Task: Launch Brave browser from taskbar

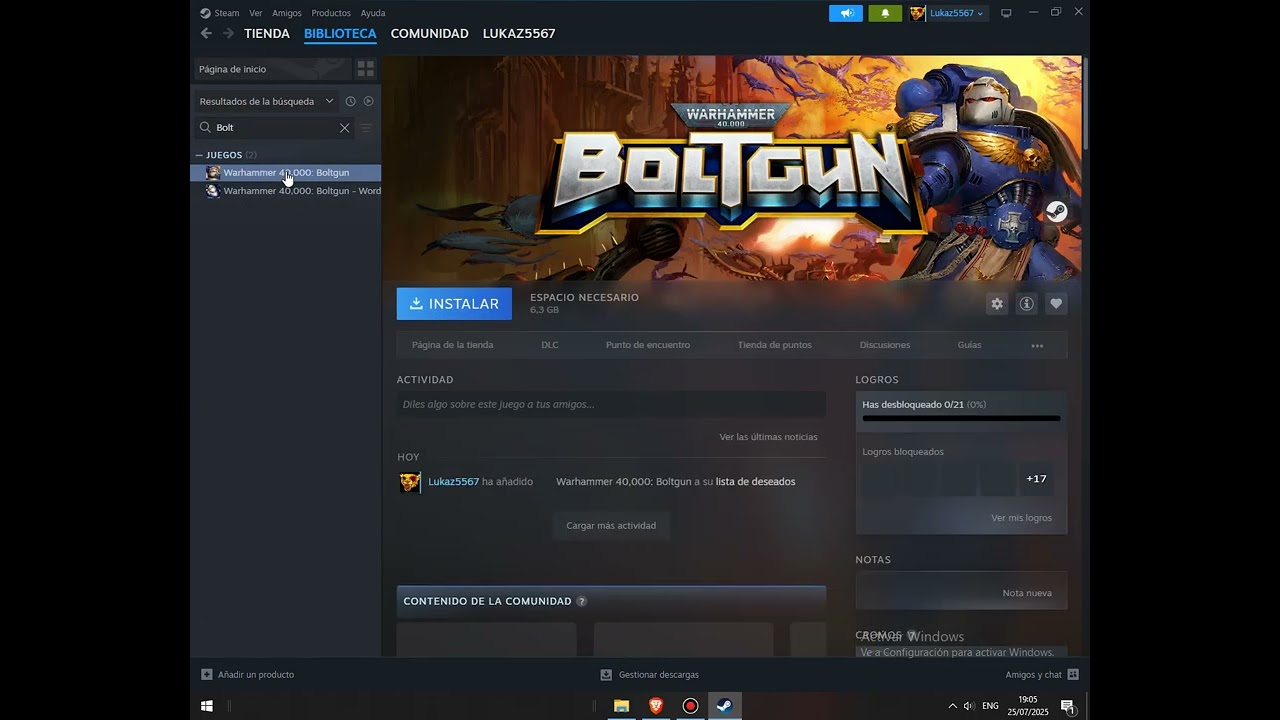Action: coord(656,706)
